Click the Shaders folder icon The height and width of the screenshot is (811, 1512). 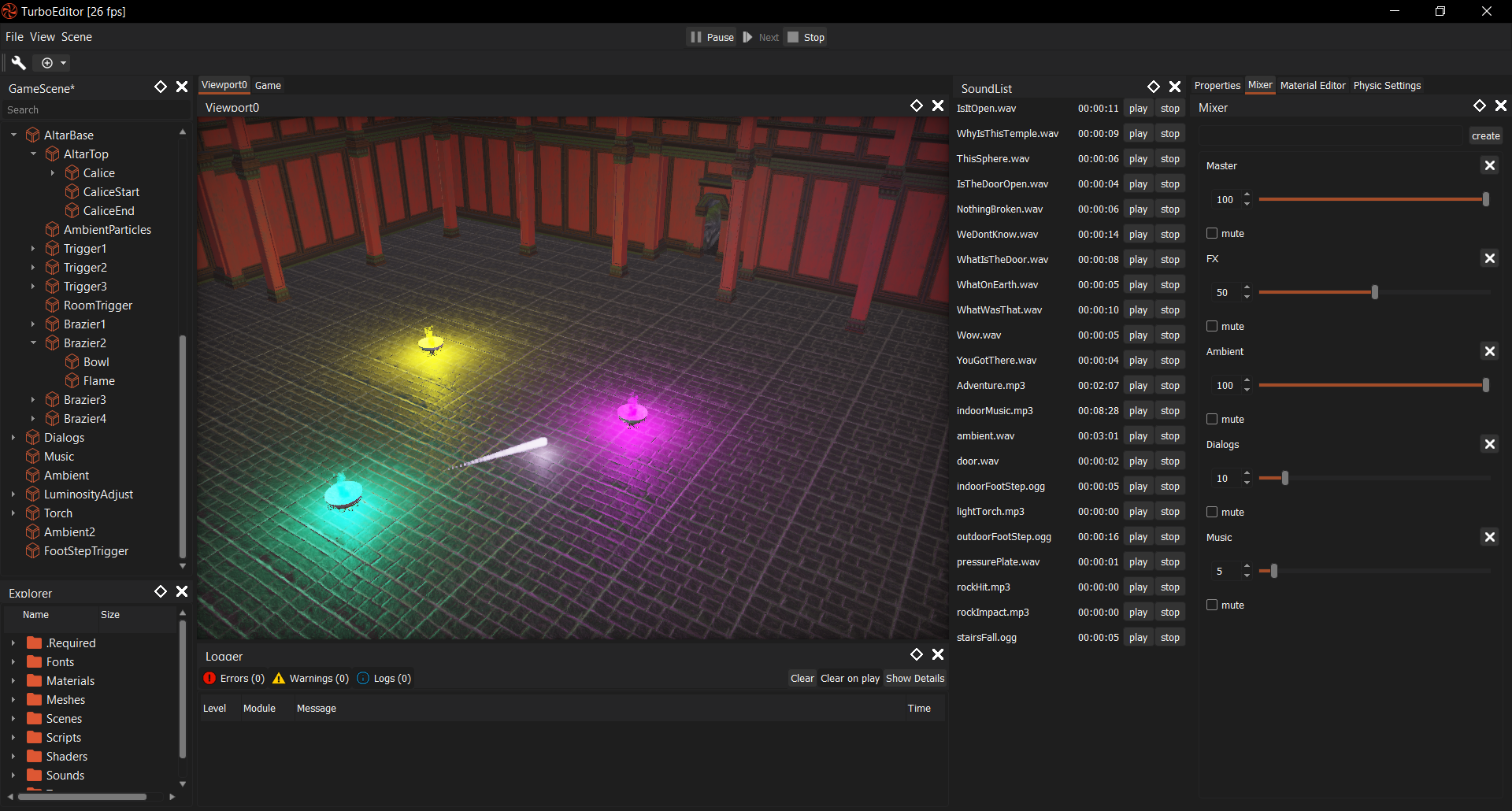34,757
